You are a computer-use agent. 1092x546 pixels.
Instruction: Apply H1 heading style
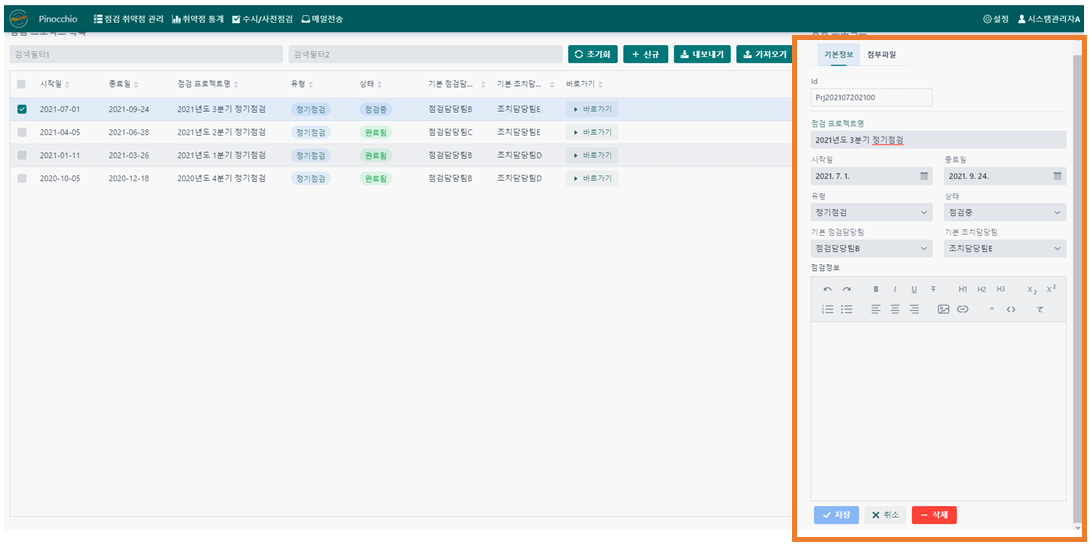(962, 289)
